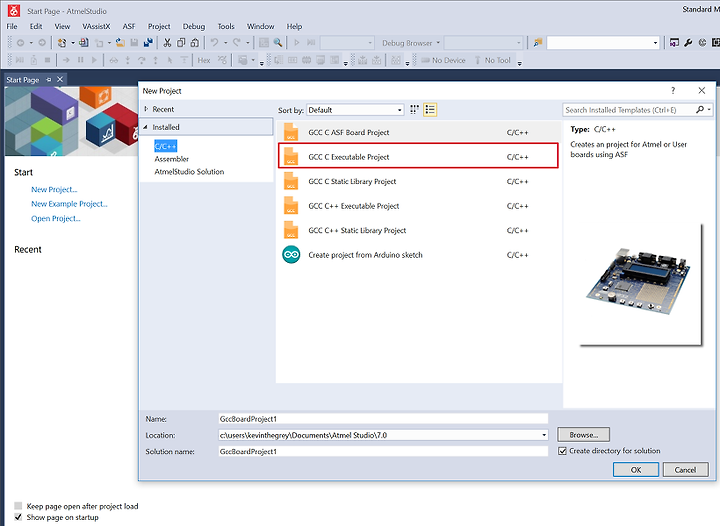Toggle Create directory for solution checkbox
Viewport: 720px width, 526px height.
click(562, 451)
